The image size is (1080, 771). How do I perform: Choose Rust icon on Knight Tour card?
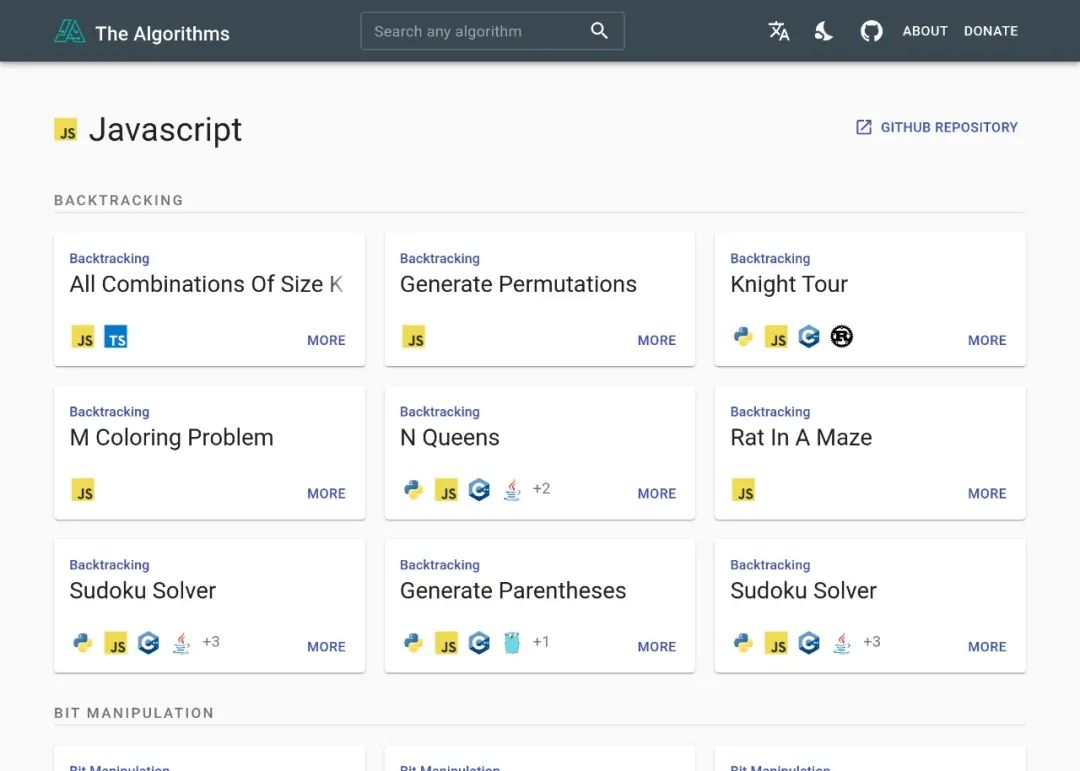(x=842, y=336)
